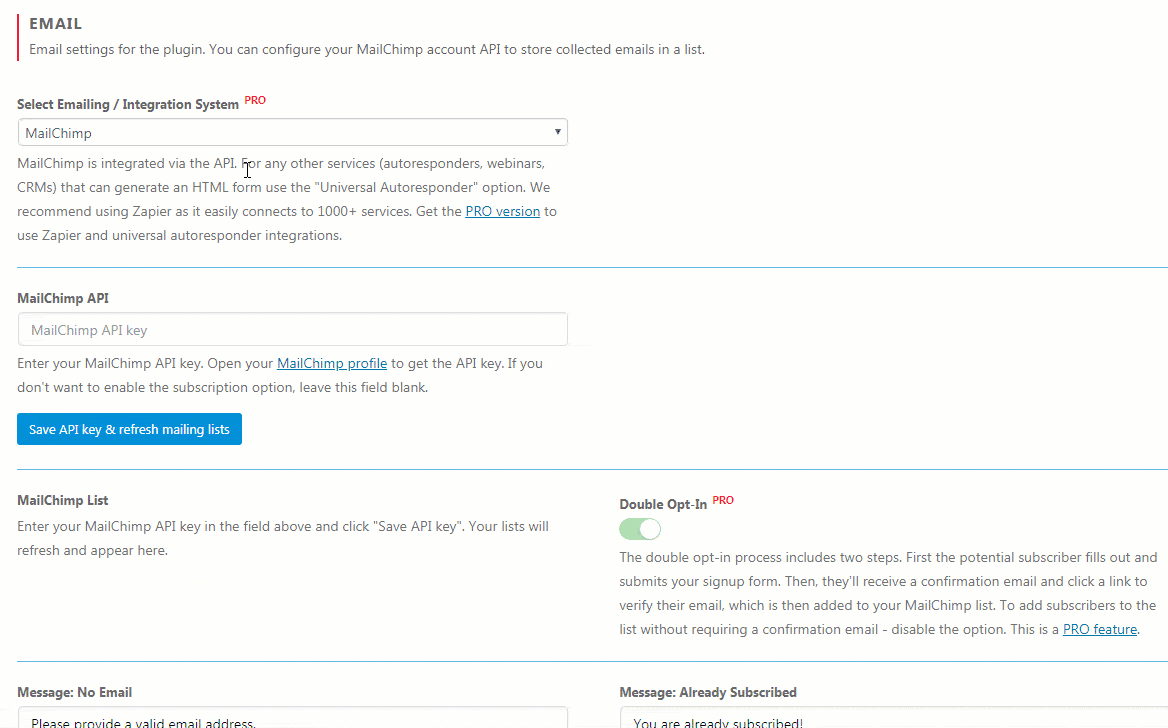This screenshot has height=728, width=1168.
Task: Click the PRO badge beside Select Emailing System
Action: (256, 100)
